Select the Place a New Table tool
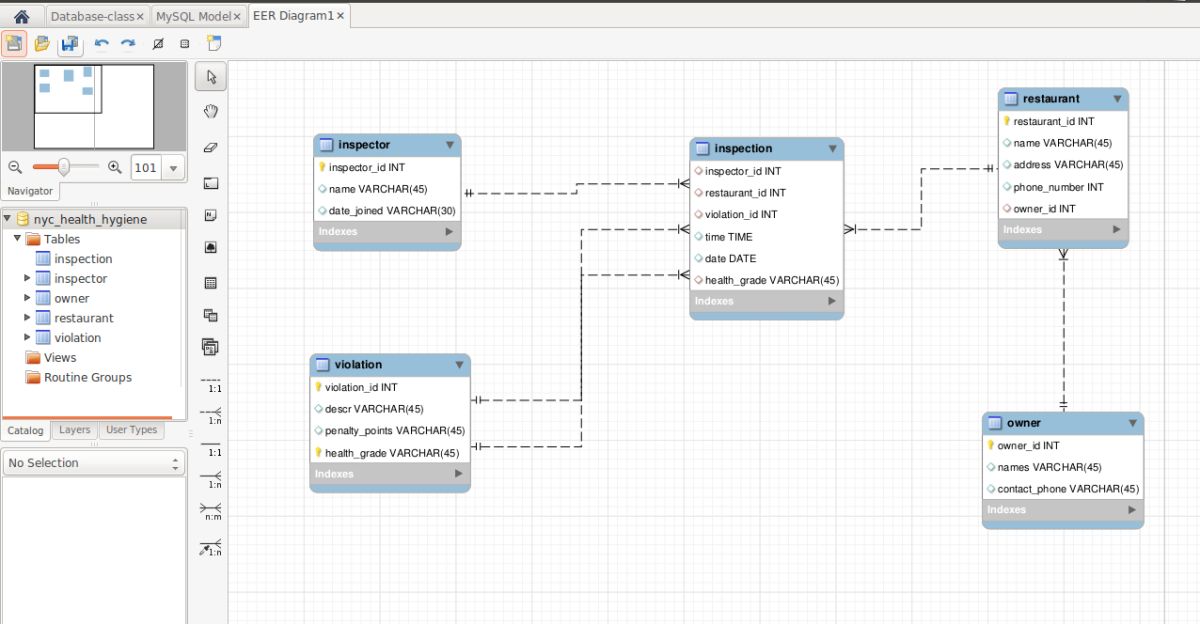The image size is (1200, 624). pyautogui.click(x=210, y=283)
